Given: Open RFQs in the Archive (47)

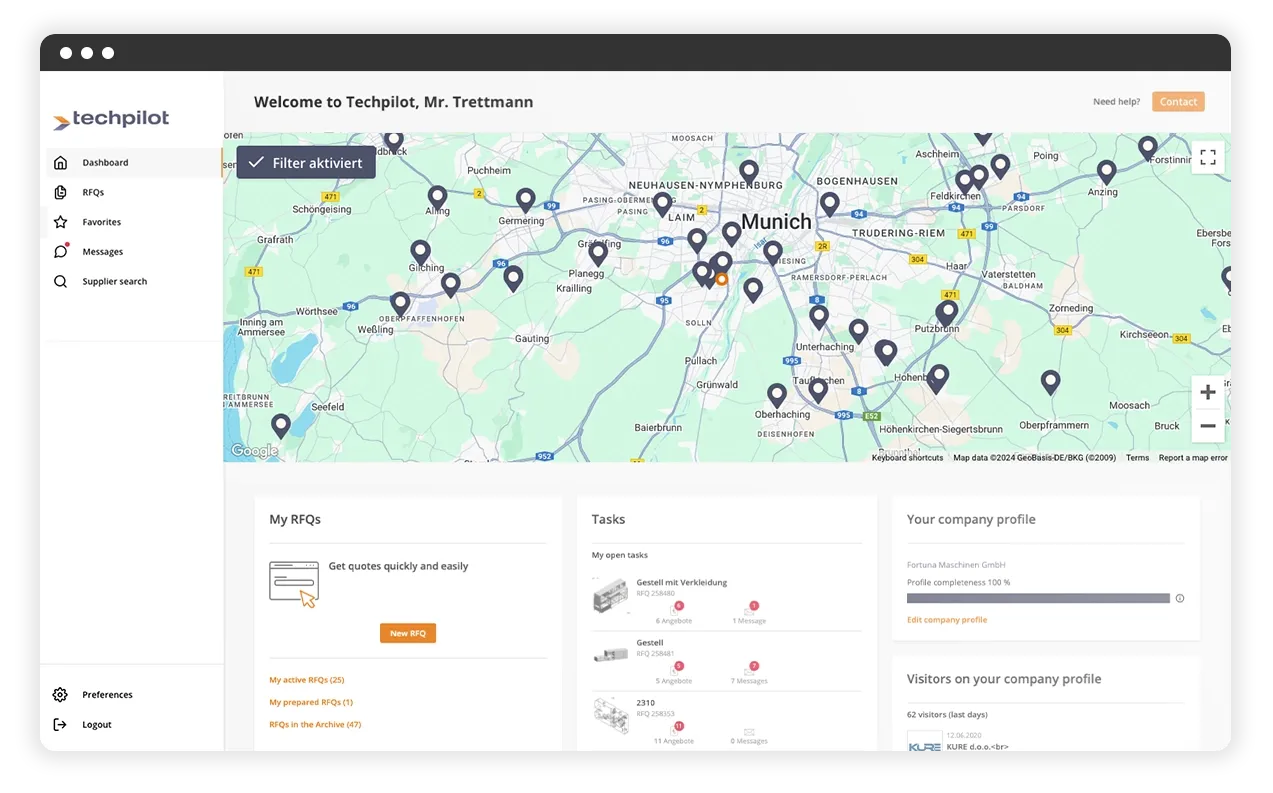Looking at the screenshot, I should [x=315, y=724].
